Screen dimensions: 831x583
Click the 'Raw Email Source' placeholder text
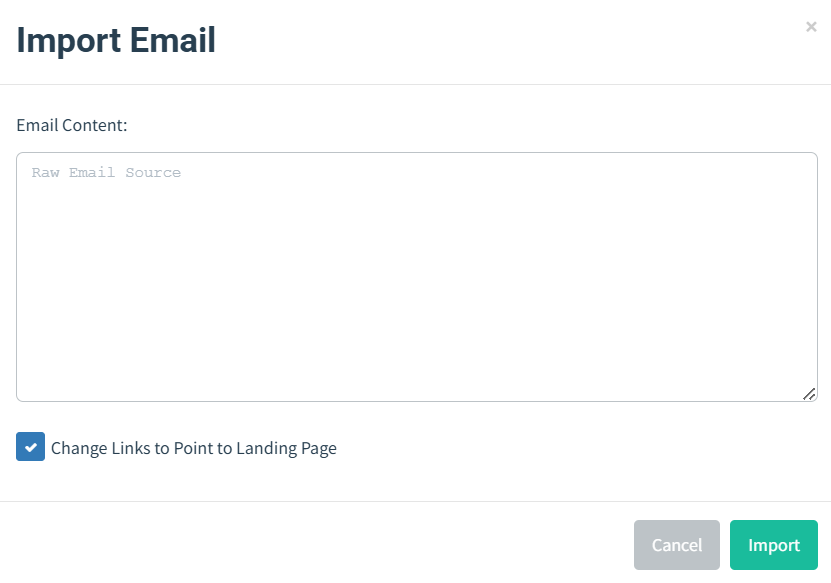point(106,172)
